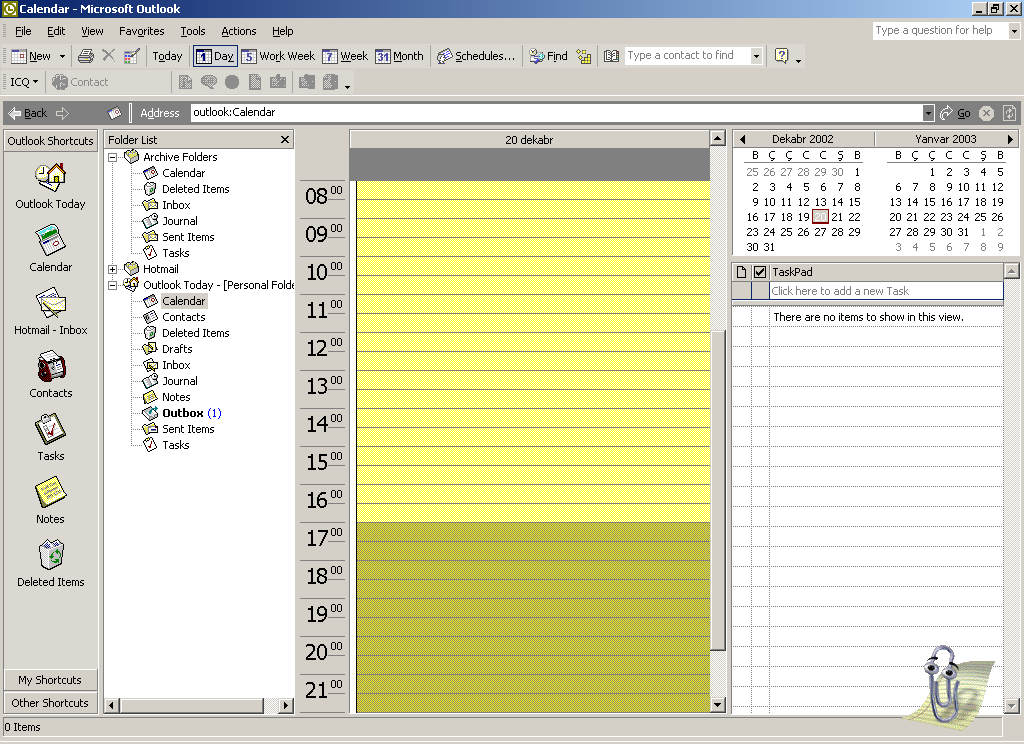1024x744 pixels.
Task: Click the Back arrow icon
Action: point(14,113)
